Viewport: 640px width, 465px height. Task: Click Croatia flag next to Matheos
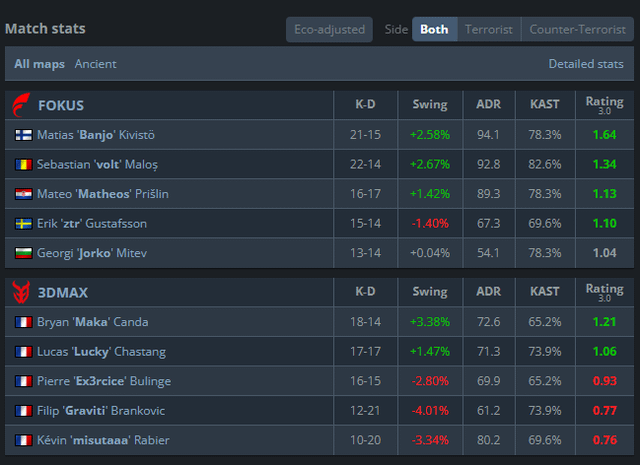23,194
